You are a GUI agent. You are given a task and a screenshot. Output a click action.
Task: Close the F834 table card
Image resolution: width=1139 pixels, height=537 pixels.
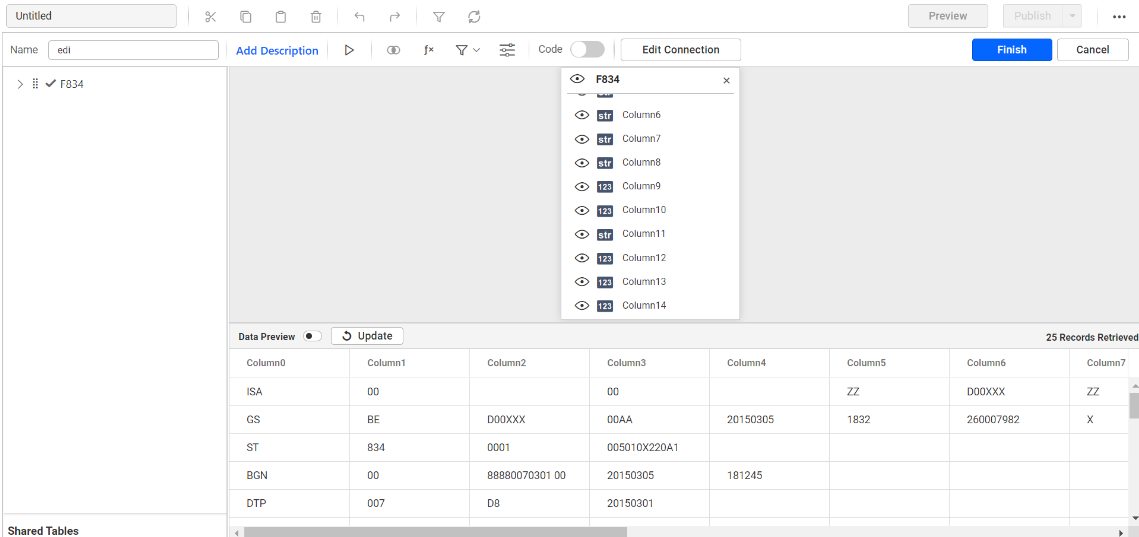coord(726,81)
